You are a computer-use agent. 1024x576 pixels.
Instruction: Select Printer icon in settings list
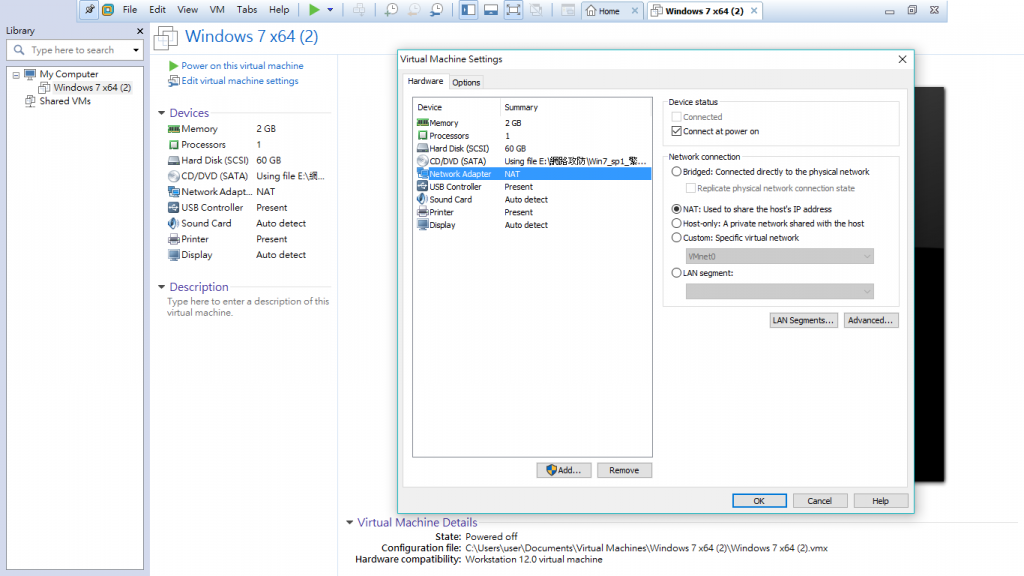click(423, 212)
